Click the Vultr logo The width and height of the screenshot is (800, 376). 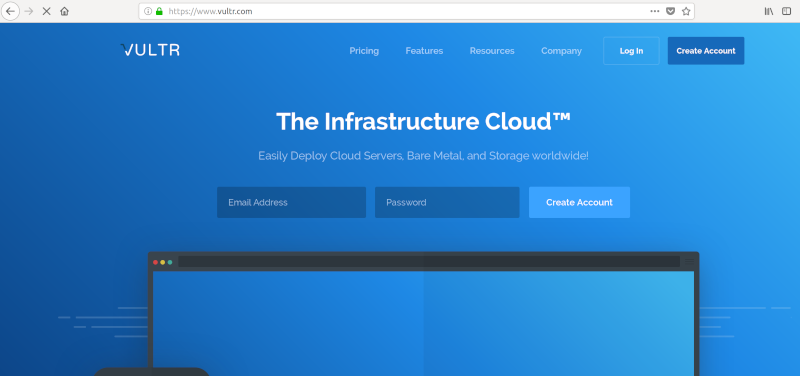[150, 50]
